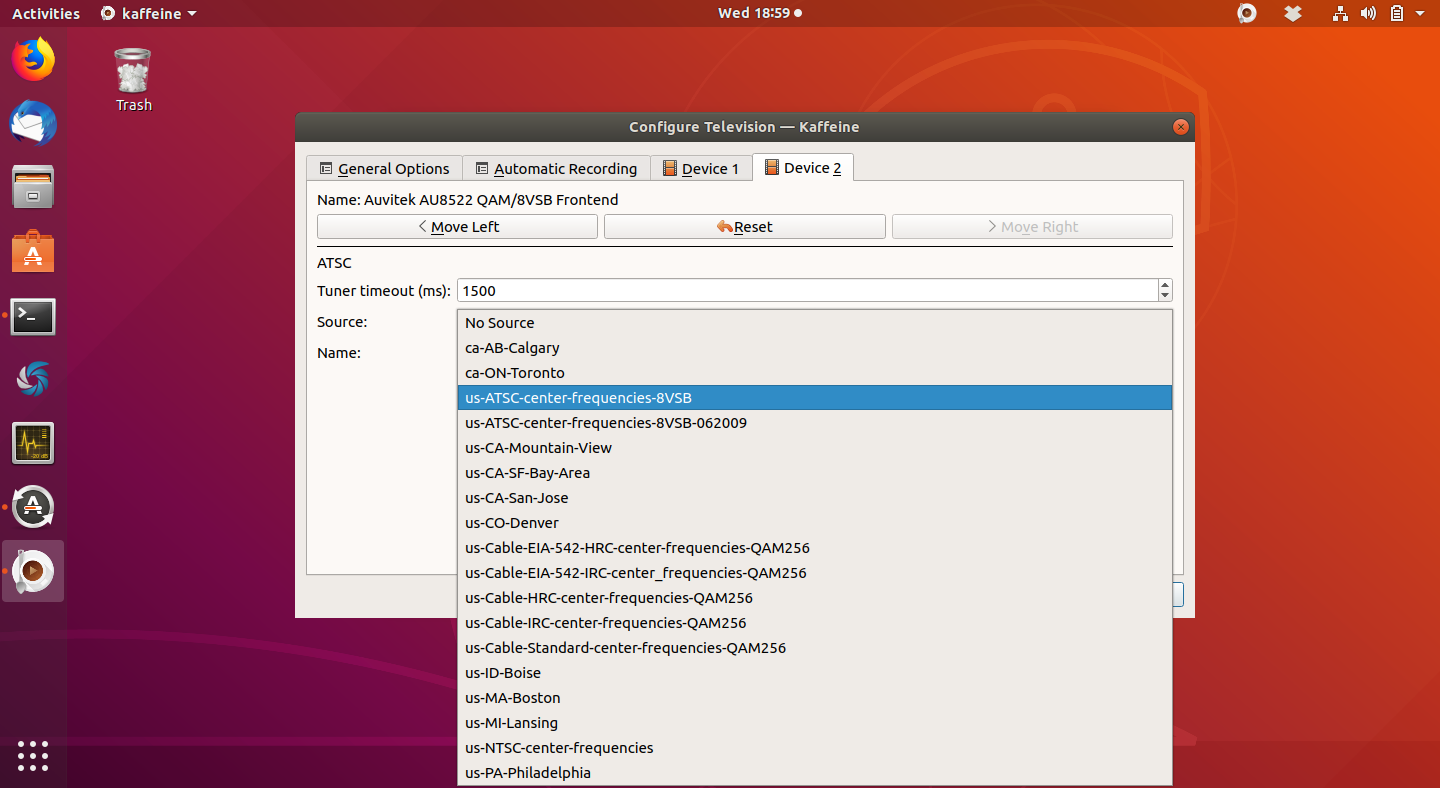
Task: Open Software Updater dock icon
Action: click(x=33, y=507)
